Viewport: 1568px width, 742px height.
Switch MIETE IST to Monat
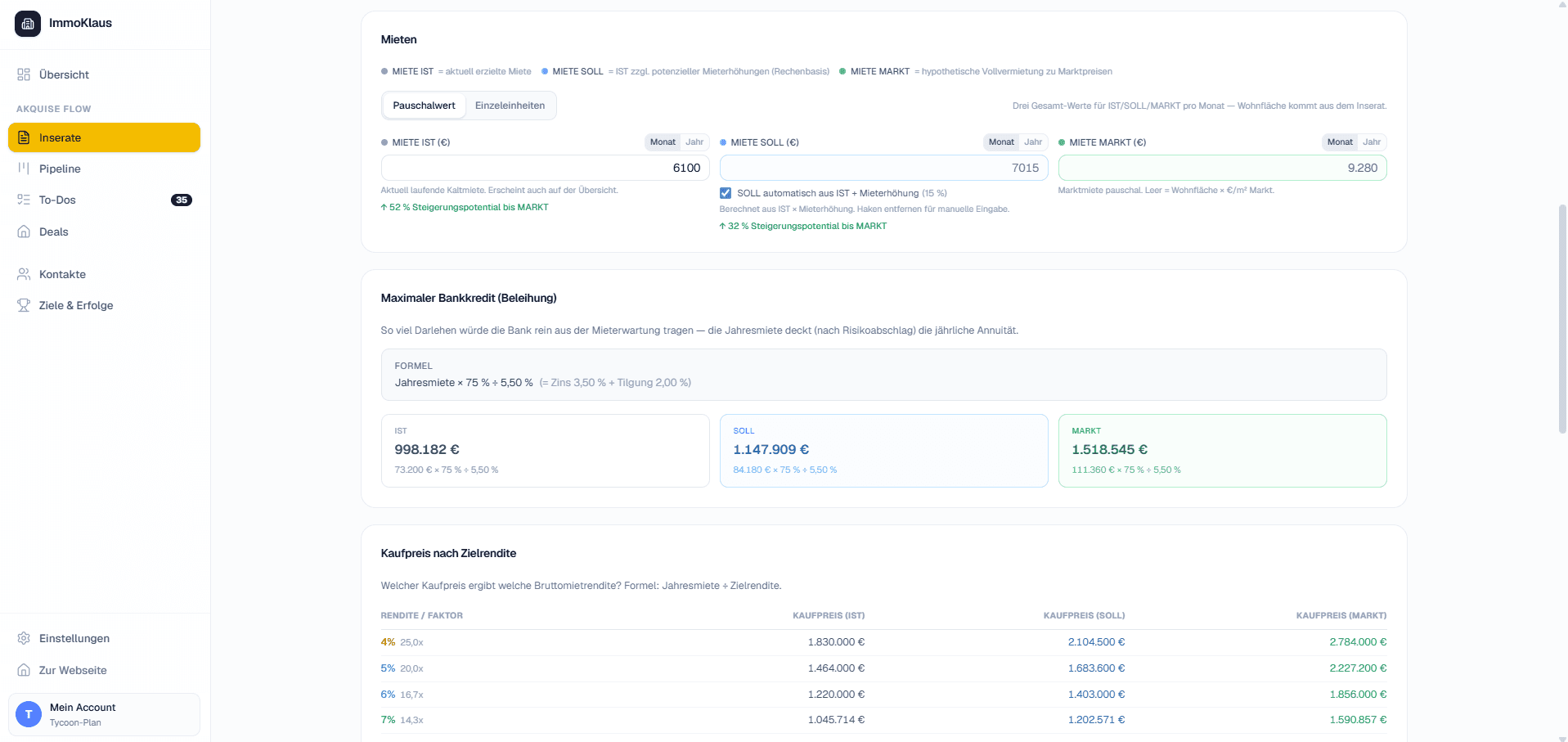click(x=663, y=142)
